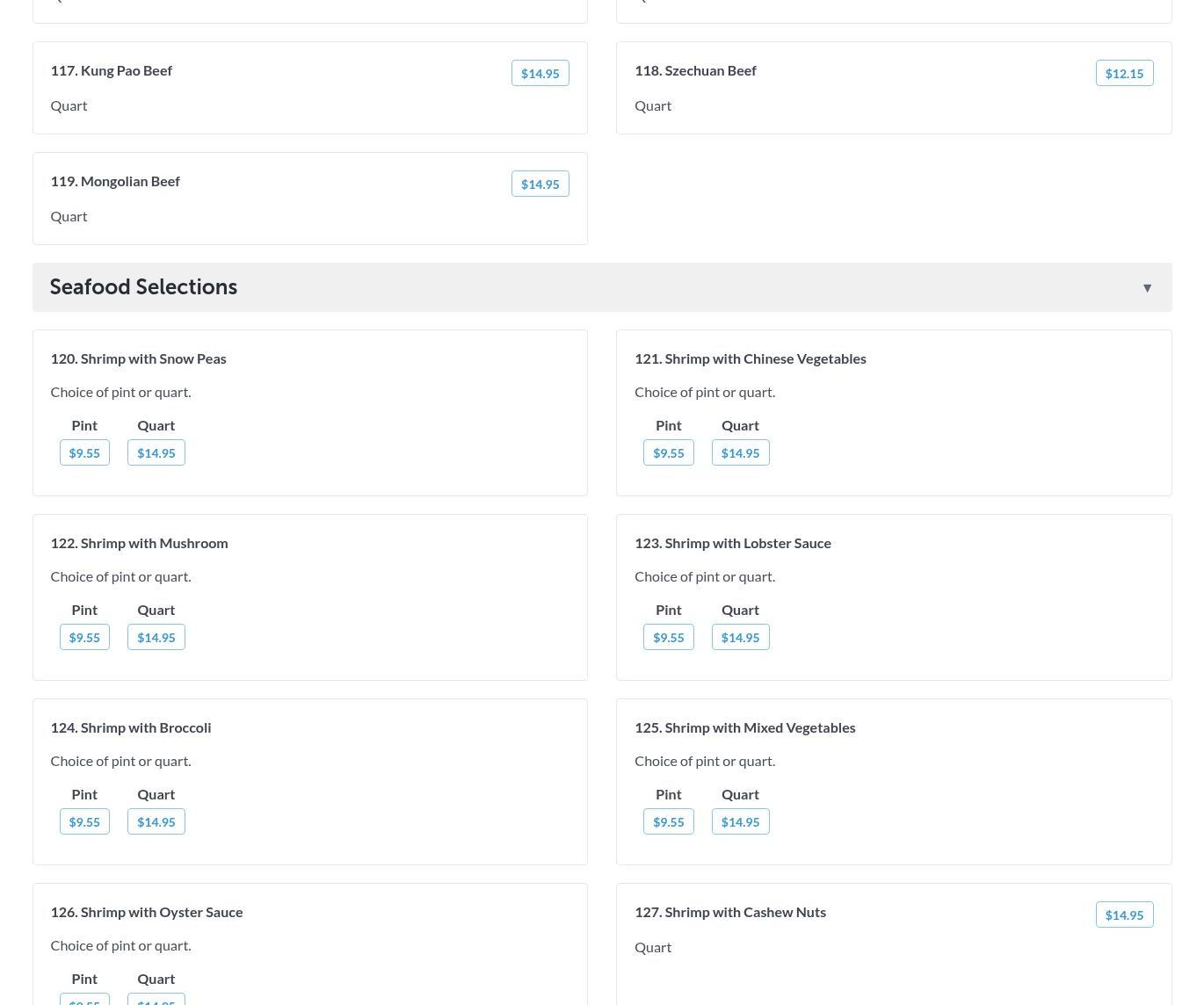Click the Seafood Selections heading

tap(143, 287)
